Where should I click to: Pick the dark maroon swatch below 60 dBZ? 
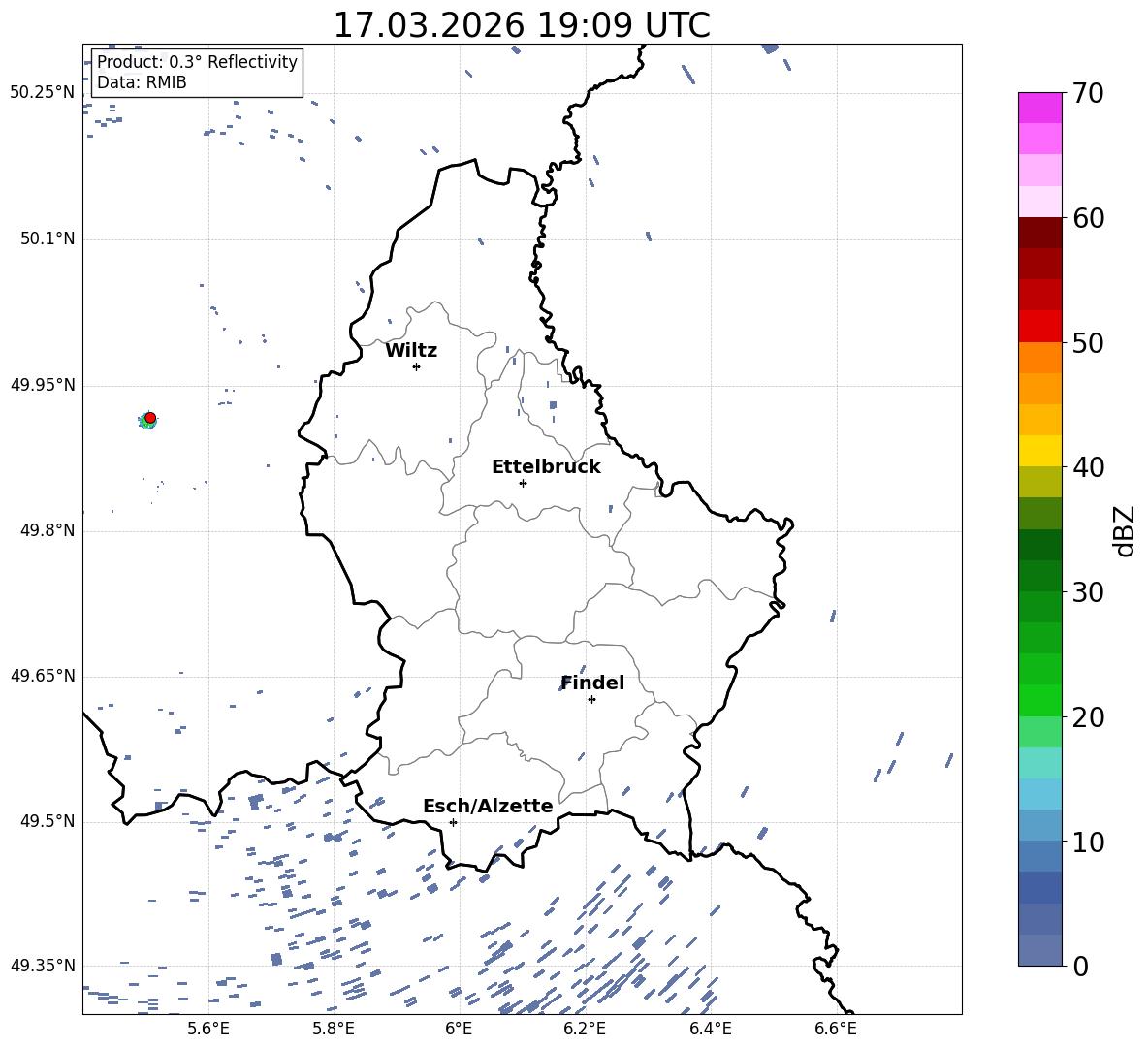point(1040,233)
